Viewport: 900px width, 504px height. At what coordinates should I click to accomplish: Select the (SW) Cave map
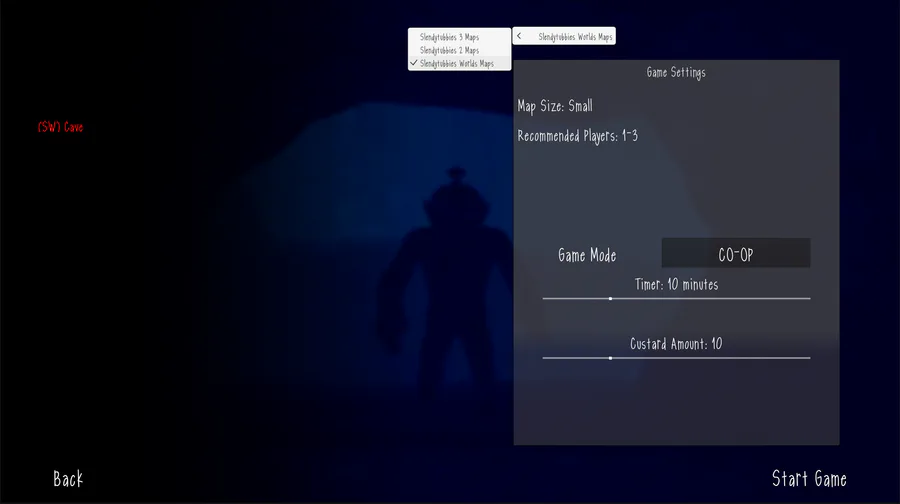pos(60,127)
